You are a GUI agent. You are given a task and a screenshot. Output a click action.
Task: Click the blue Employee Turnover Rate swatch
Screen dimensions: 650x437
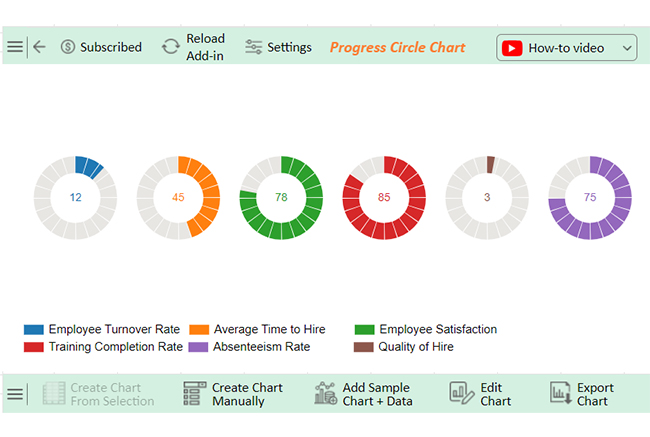[x=34, y=330]
